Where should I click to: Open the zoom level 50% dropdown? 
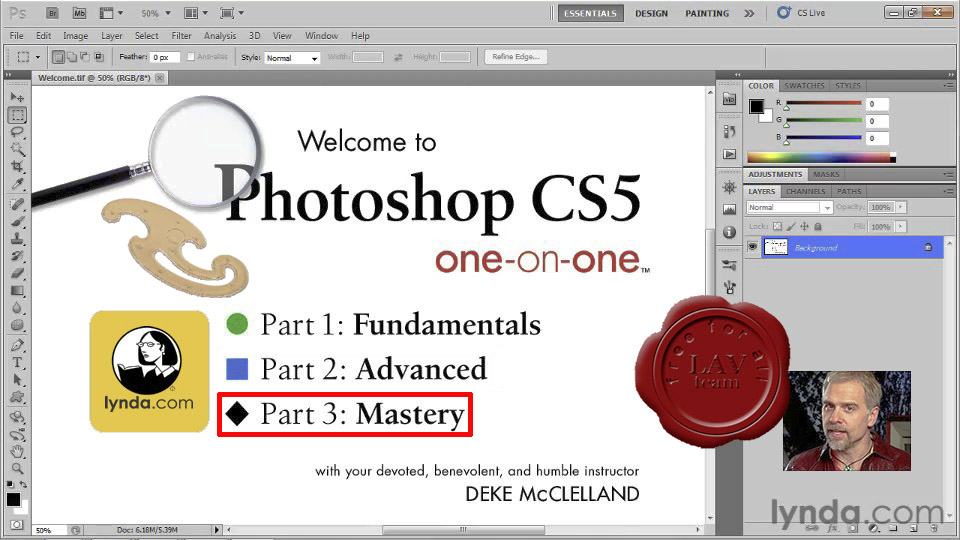point(156,13)
